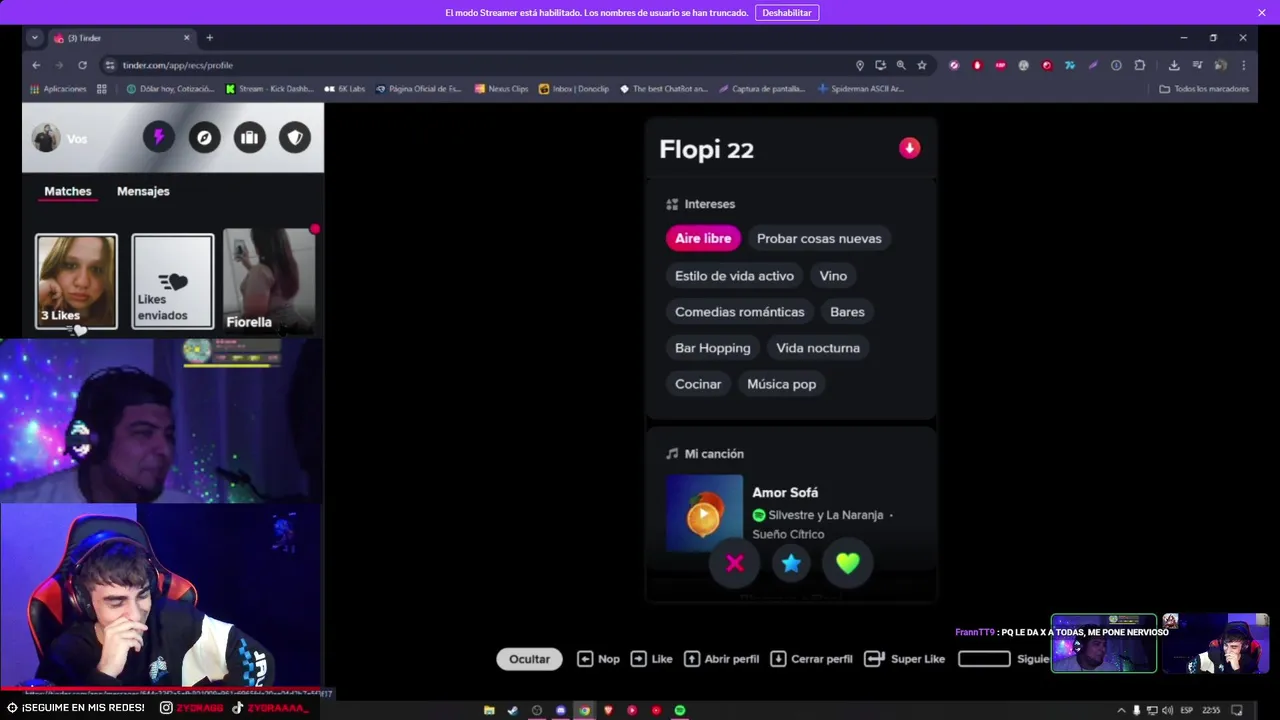Open the Spiderman ASCII Art bookmark
Image resolution: width=1280 pixels, height=720 pixels.
click(x=860, y=89)
